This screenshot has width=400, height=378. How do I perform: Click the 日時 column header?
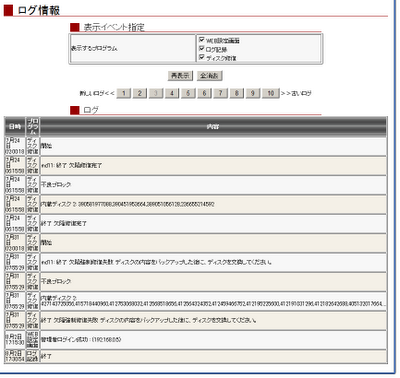pyautogui.click(x=15, y=127)
